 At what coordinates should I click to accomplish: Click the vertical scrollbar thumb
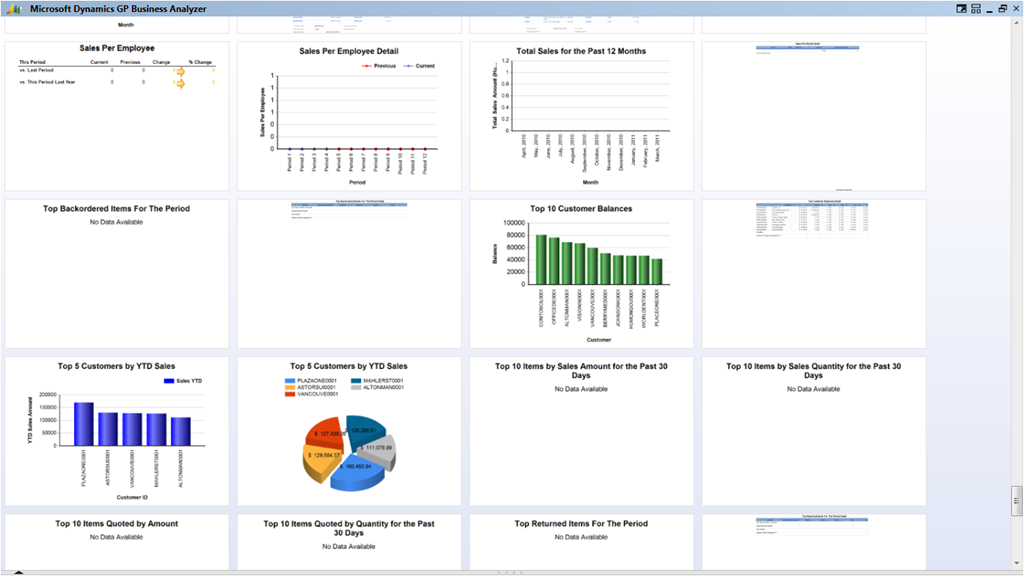coord(1017,500)
